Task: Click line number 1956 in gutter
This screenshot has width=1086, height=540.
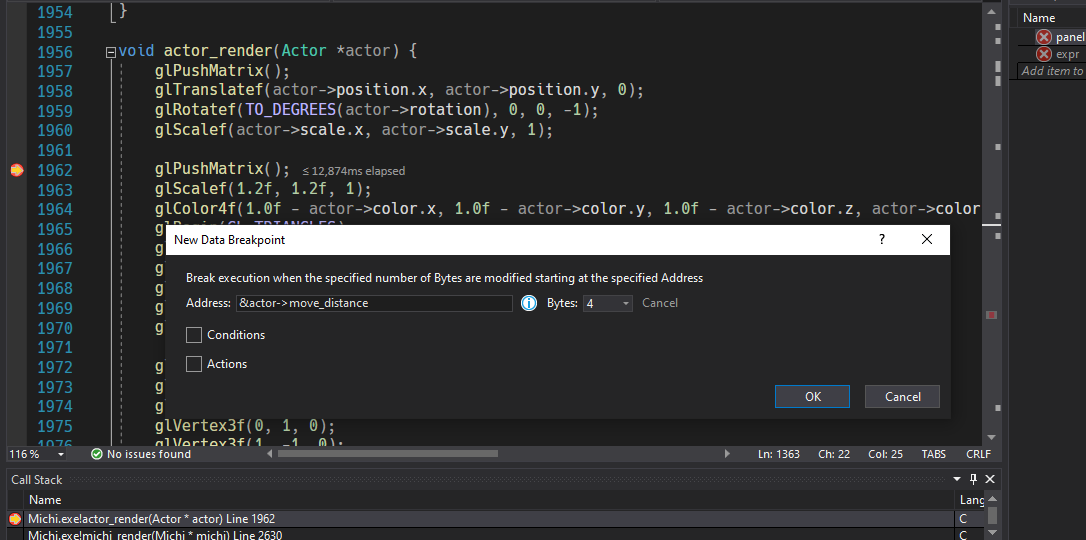Action: tap(55, 52)
